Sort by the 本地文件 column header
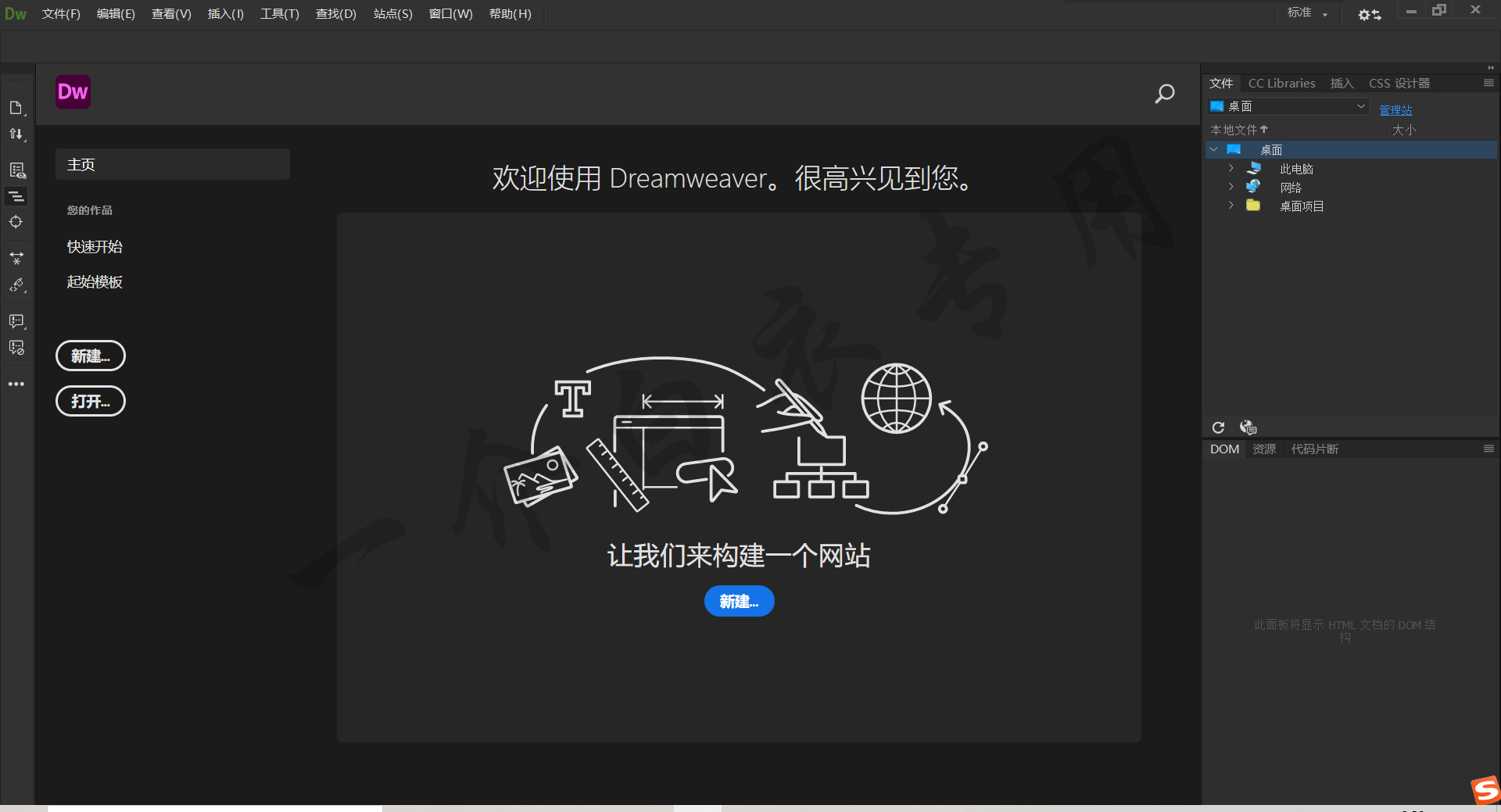The width and height of the screenshot is (1501, 812). point(1239,130)
